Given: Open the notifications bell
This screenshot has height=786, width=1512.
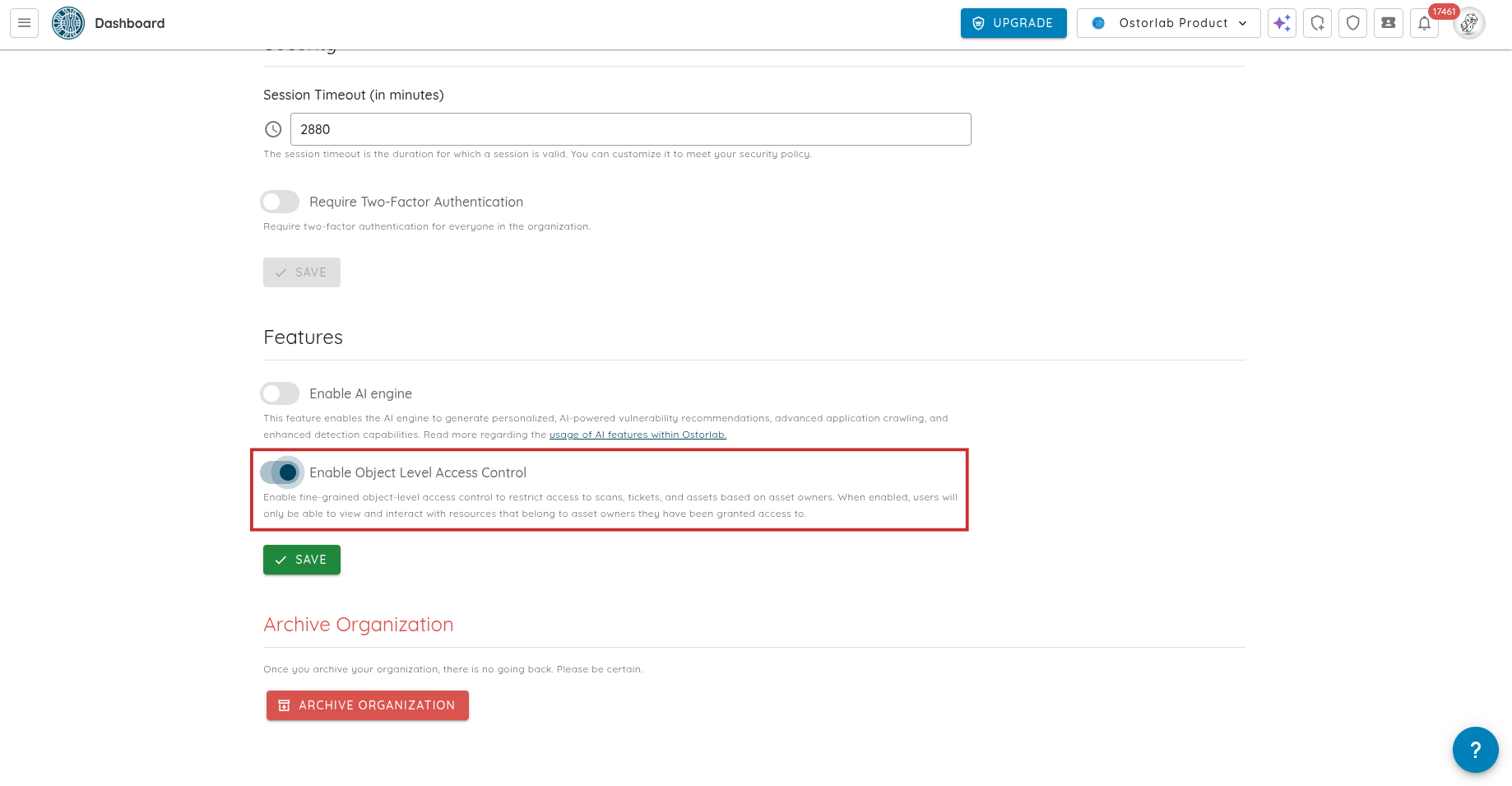Looking at the screenshot, I should (x=1424, y=23).
